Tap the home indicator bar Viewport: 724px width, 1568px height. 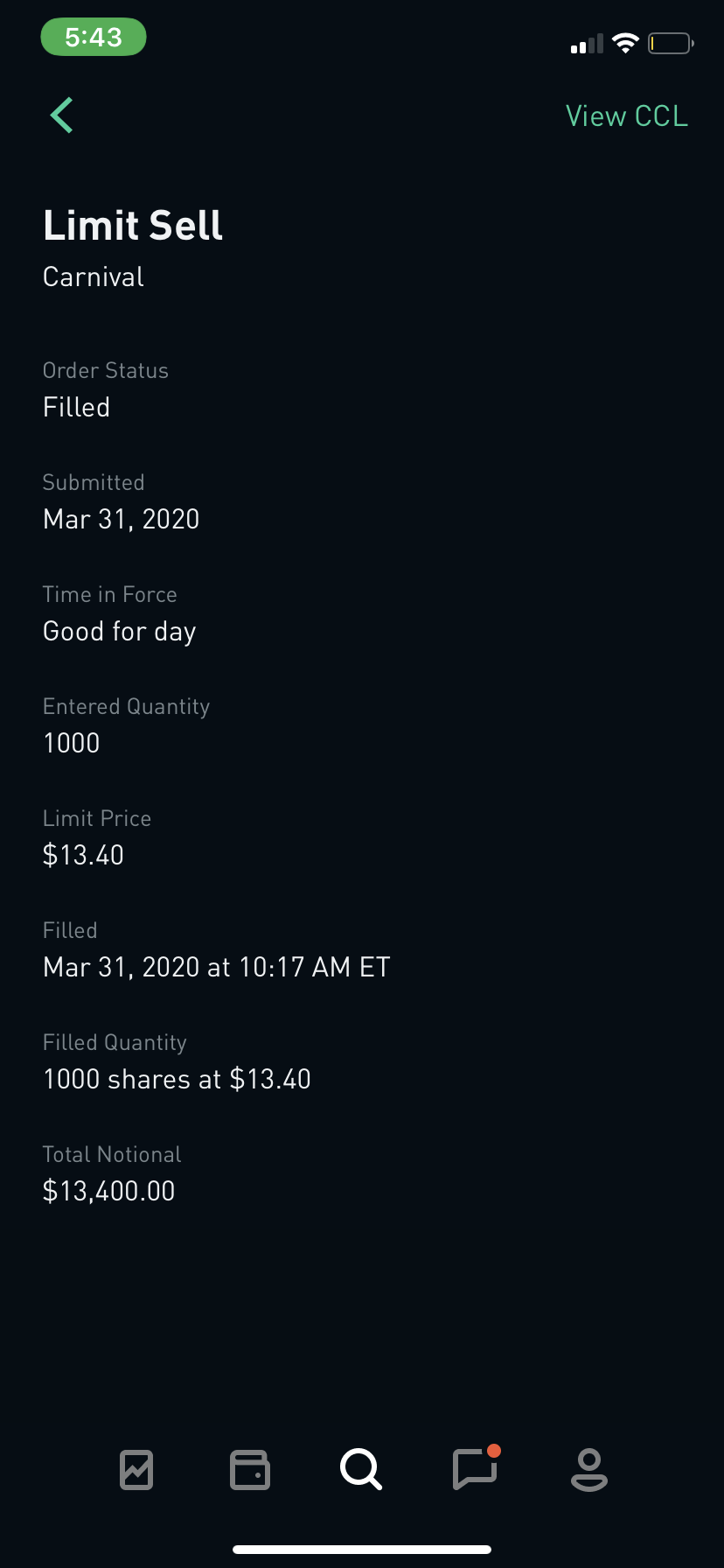[x=362, y=1549]
